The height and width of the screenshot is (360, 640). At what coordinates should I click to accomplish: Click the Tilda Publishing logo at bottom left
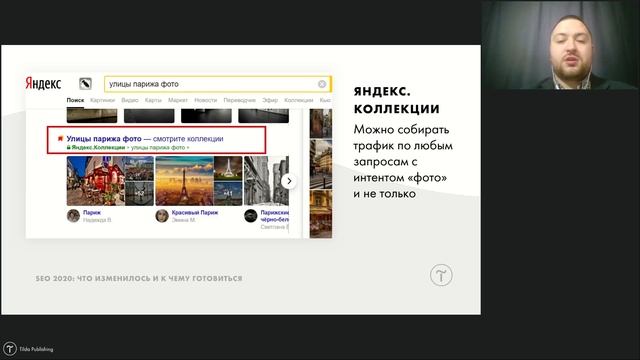pyautogui.click(x=28, y=349)
